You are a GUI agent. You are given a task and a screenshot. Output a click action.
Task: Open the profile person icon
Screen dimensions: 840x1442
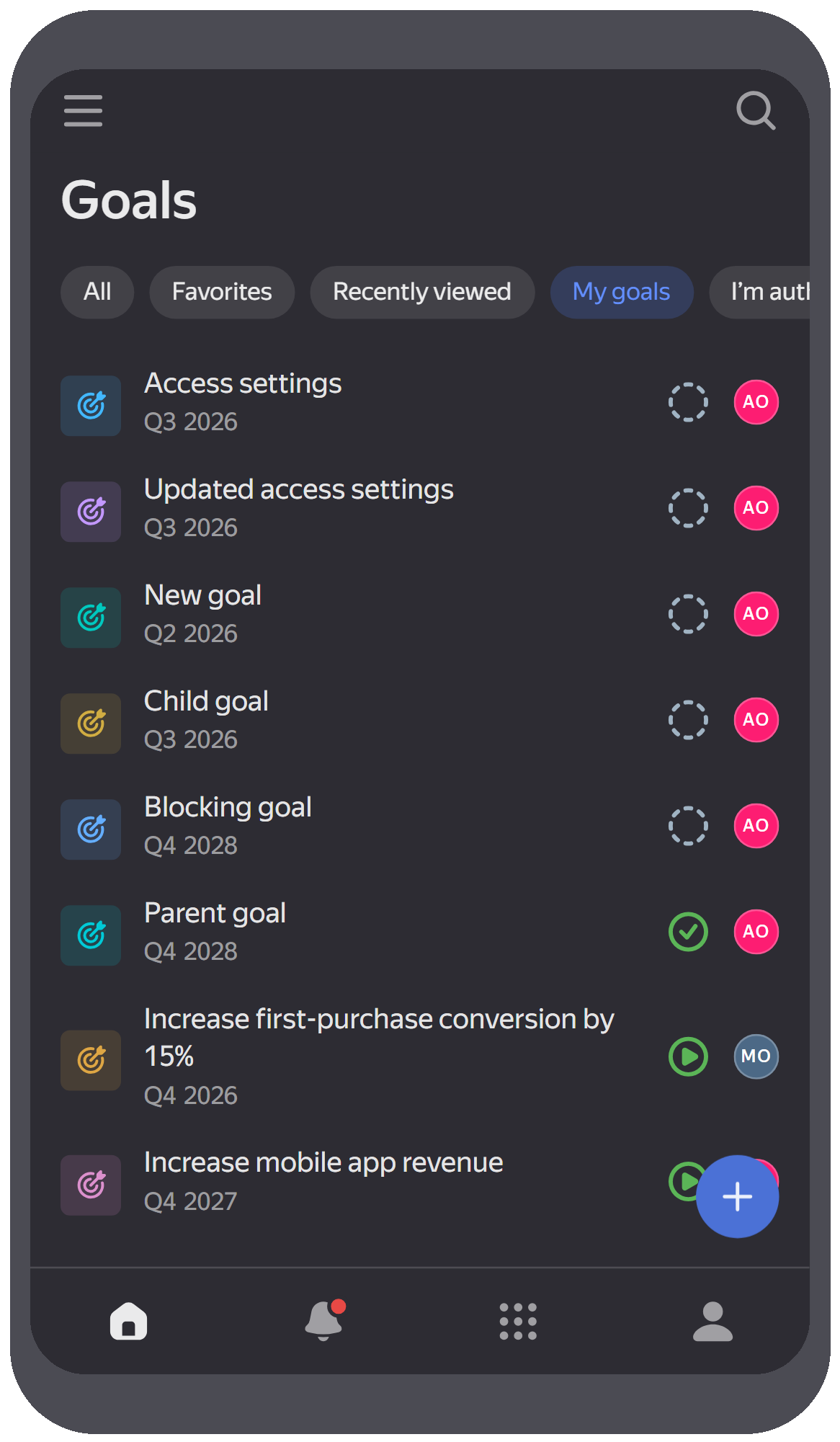coord(712,1321)
